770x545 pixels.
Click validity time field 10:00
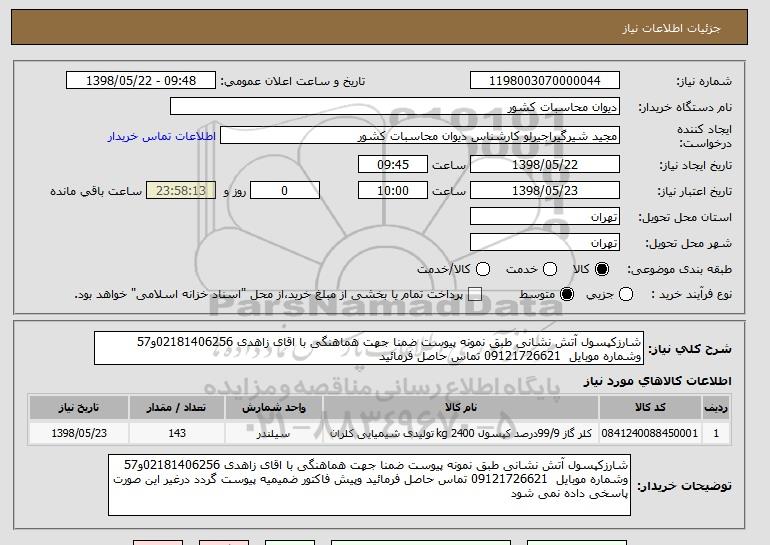click(393, 191)
